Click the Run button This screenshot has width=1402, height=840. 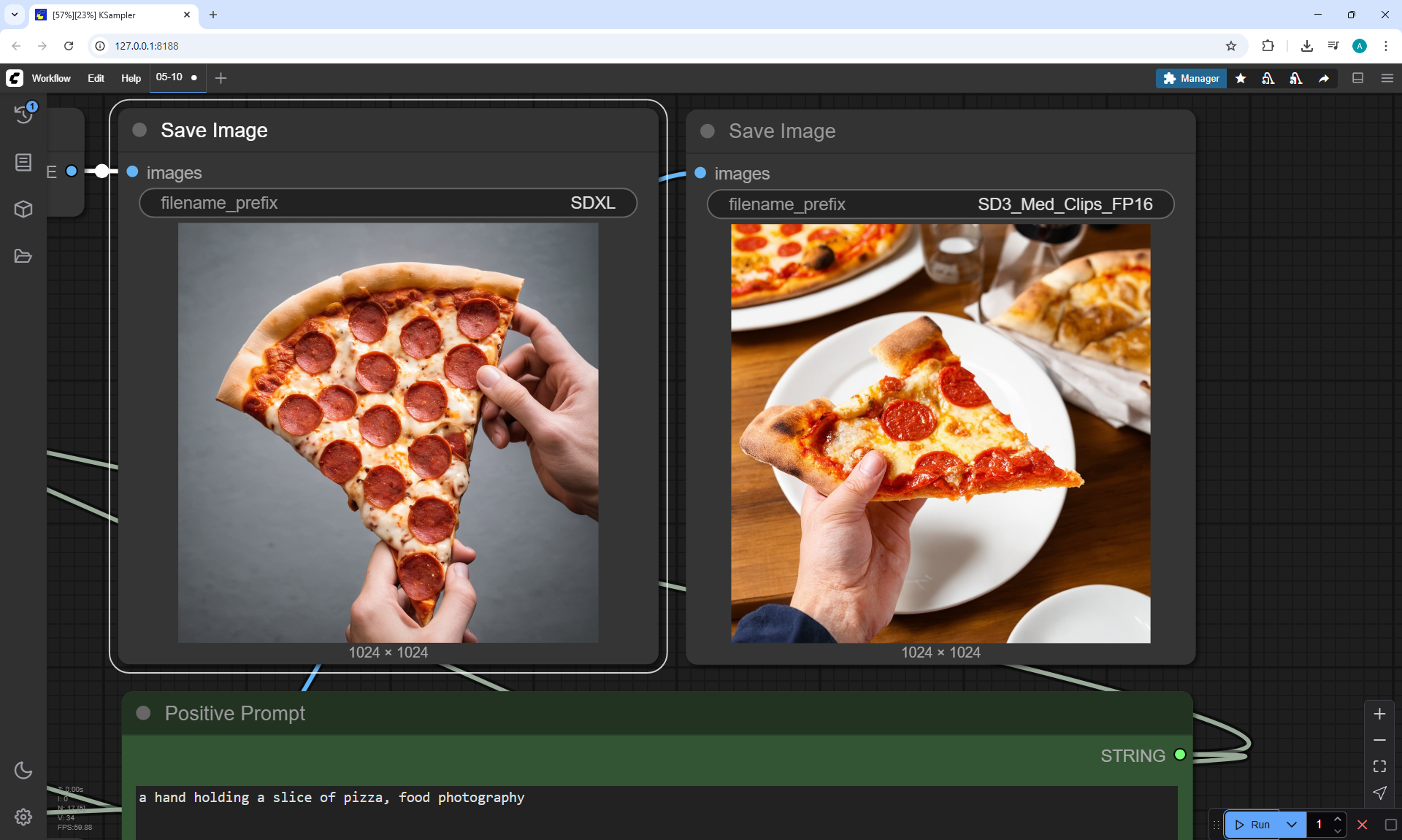point(1253,825)
